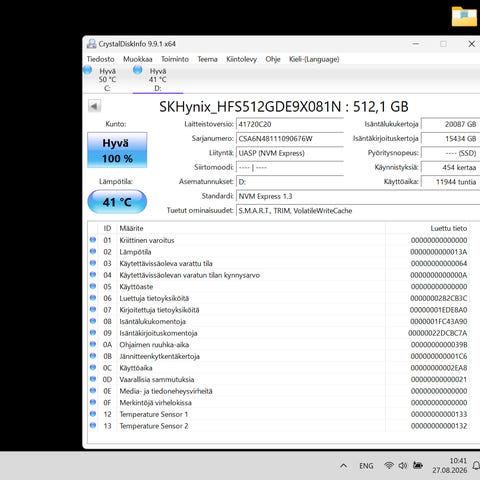
Task: Select the C: drive tab at 50 °C
Action: 107,79
